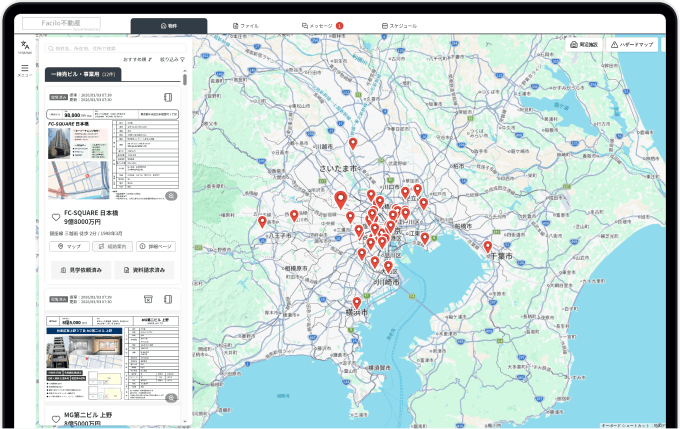Viewport: 680px width, 429px height.
Task: Click the map pin at 千葉市
Action: (x=488, y=247)
